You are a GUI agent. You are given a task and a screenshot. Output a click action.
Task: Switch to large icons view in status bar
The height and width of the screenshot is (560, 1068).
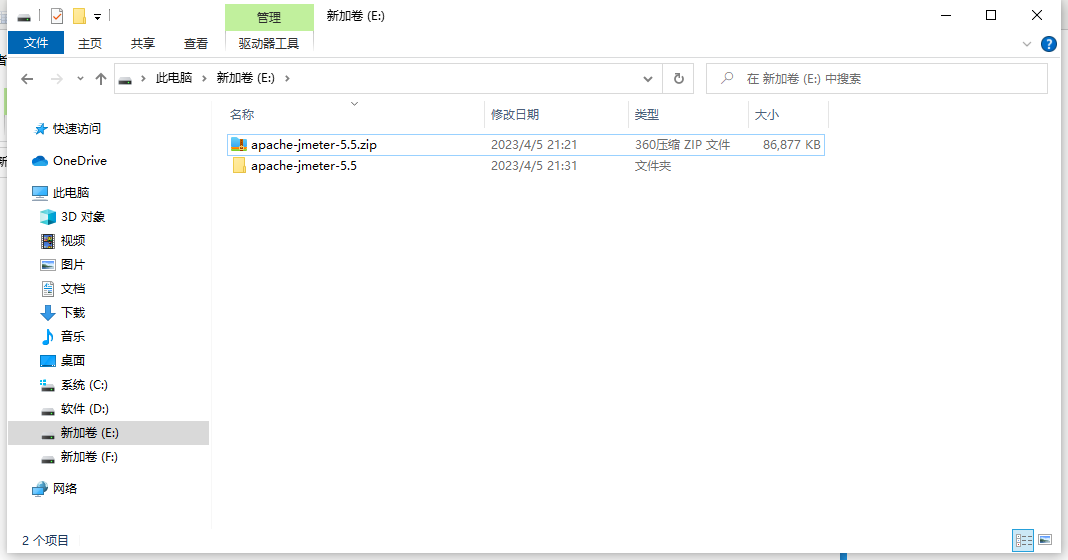point(1045,540)
